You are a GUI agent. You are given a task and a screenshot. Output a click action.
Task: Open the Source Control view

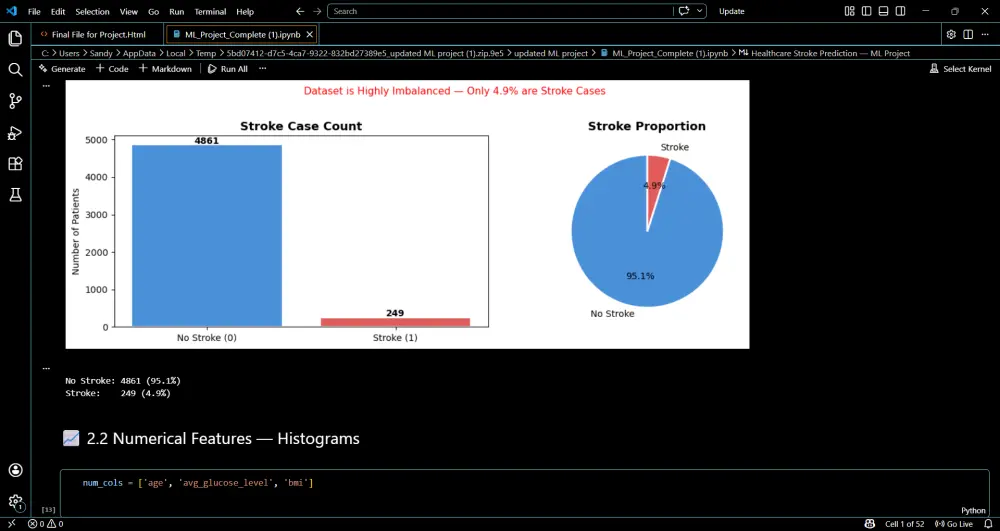(x=15, y=101)
